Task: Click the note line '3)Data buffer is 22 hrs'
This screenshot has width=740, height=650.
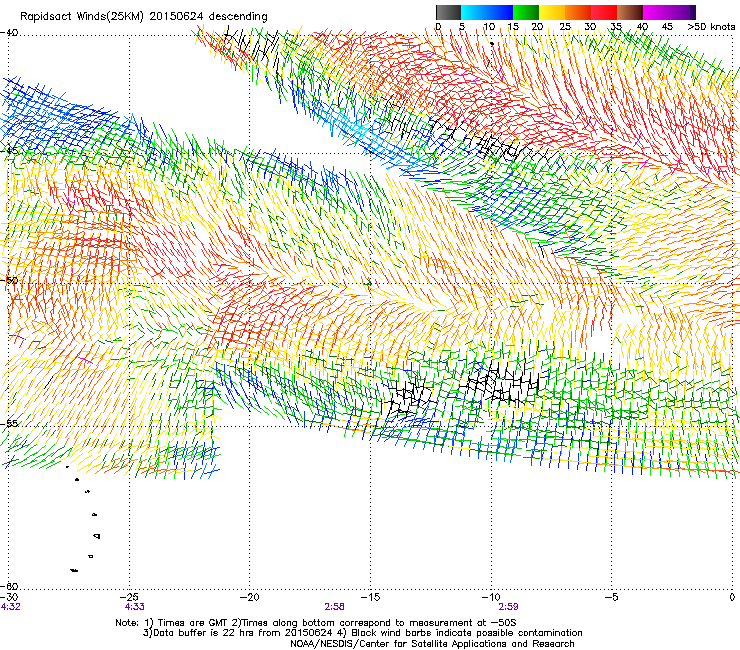Action: tap(362, 633)
